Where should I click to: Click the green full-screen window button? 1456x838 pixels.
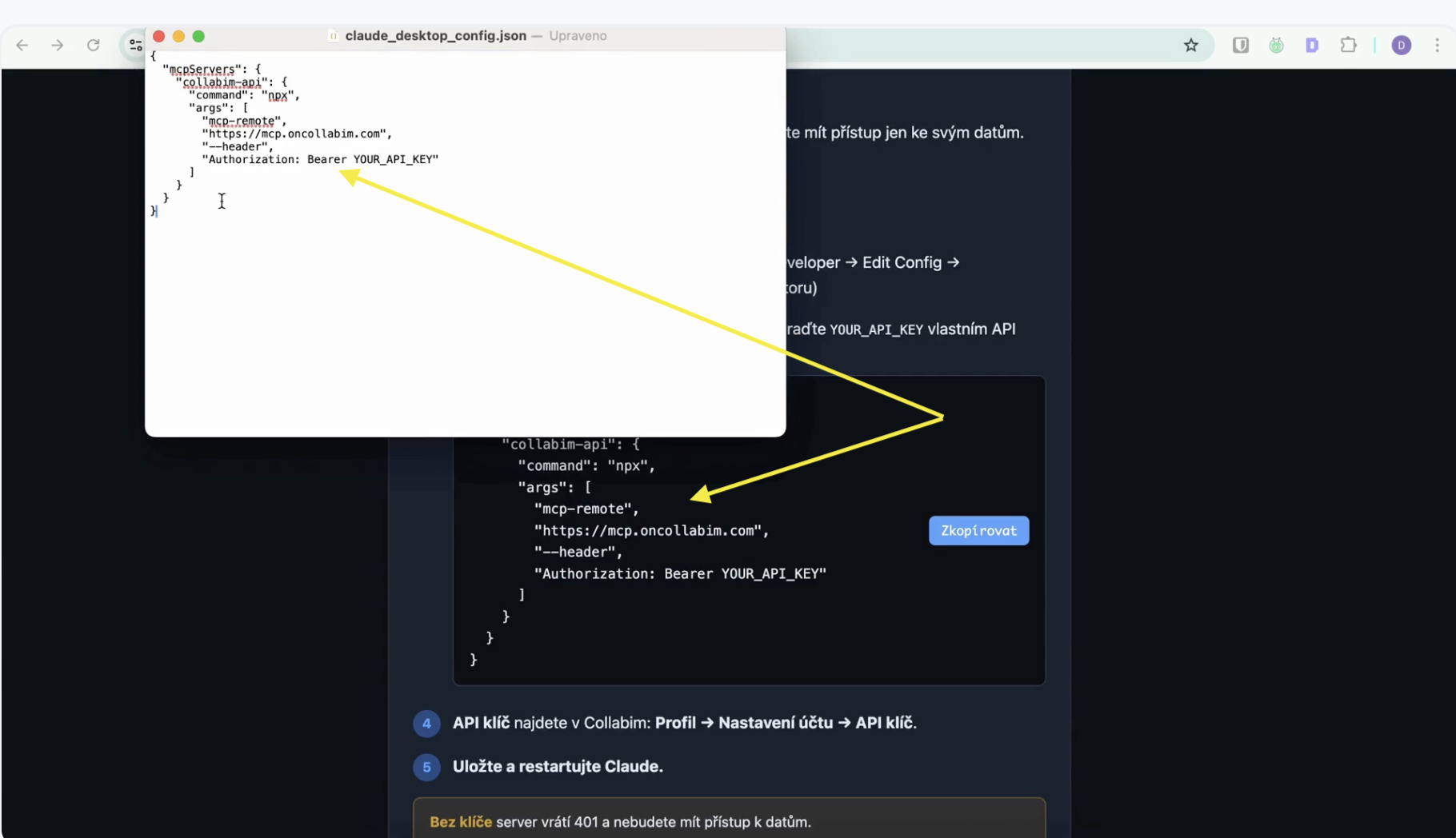coord(199,36)
